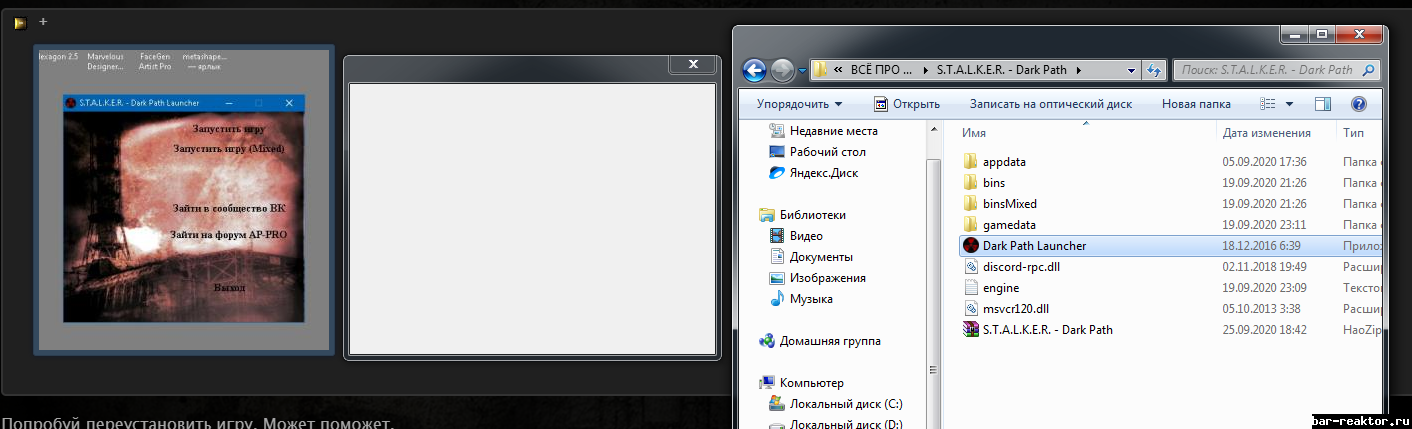
Task: Close the empty white dialog window
Action: pos(692,65)
